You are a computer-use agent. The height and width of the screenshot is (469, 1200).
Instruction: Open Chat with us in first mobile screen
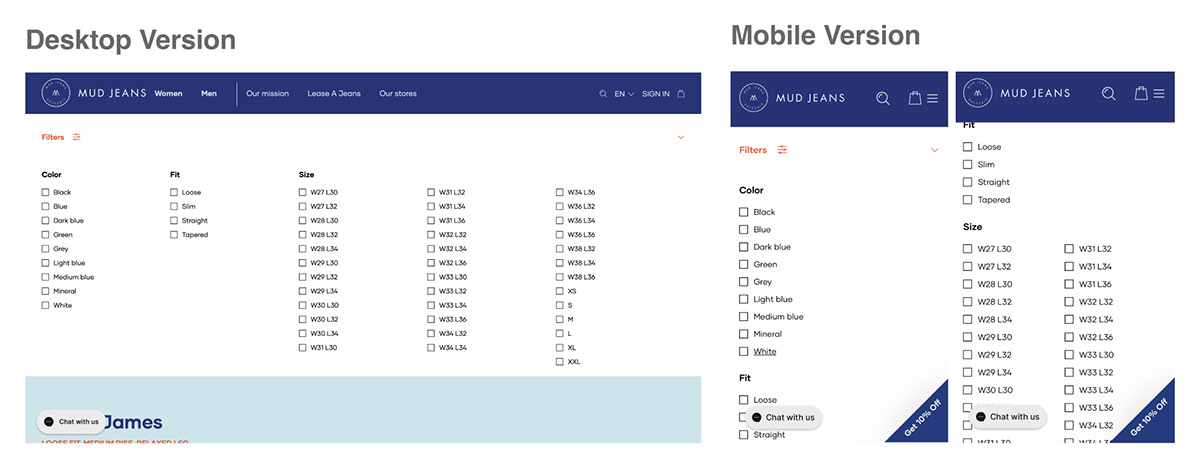point(783,417)
